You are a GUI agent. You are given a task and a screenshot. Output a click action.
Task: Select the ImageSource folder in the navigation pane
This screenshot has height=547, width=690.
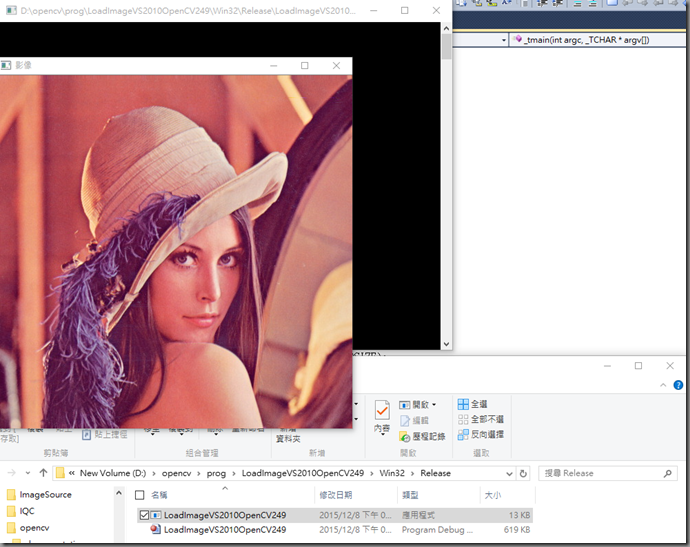[x=40, y=495]
